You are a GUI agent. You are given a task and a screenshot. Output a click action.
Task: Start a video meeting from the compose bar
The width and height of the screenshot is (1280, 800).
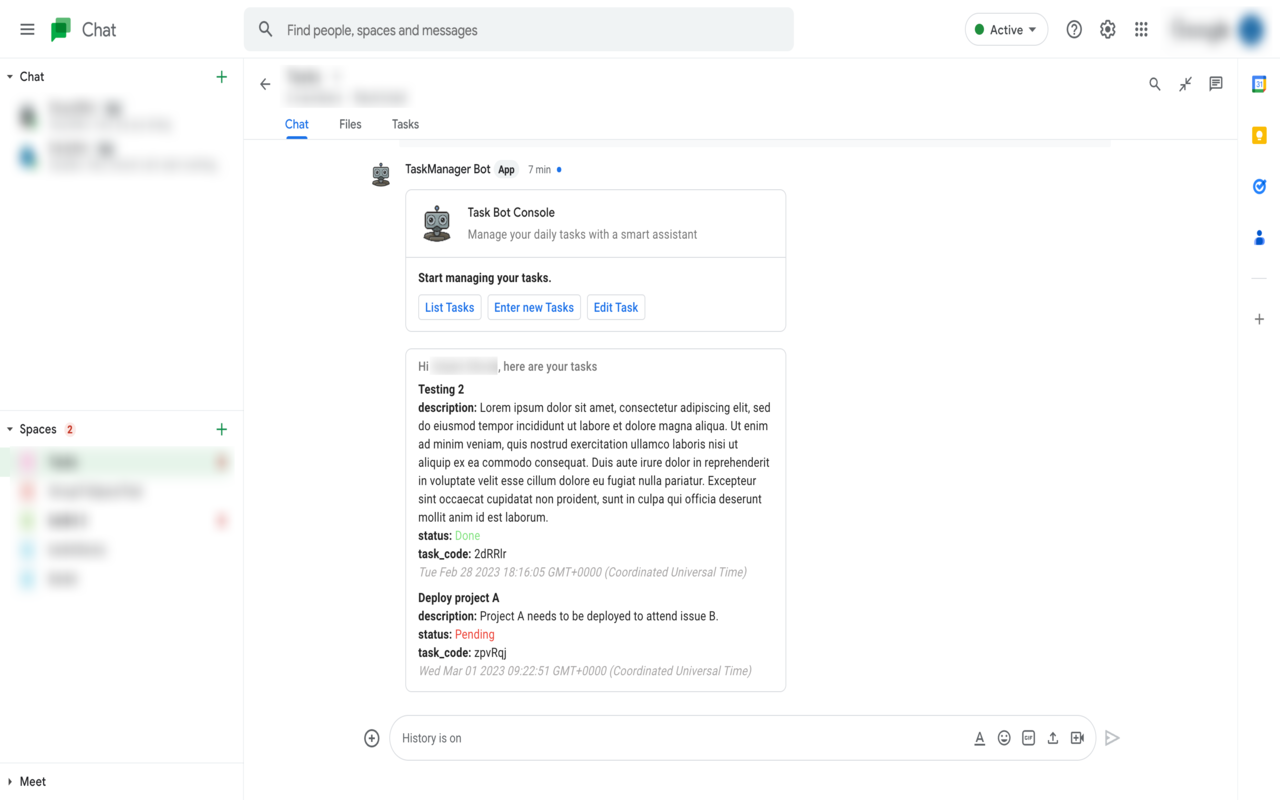coord(1077,737)
